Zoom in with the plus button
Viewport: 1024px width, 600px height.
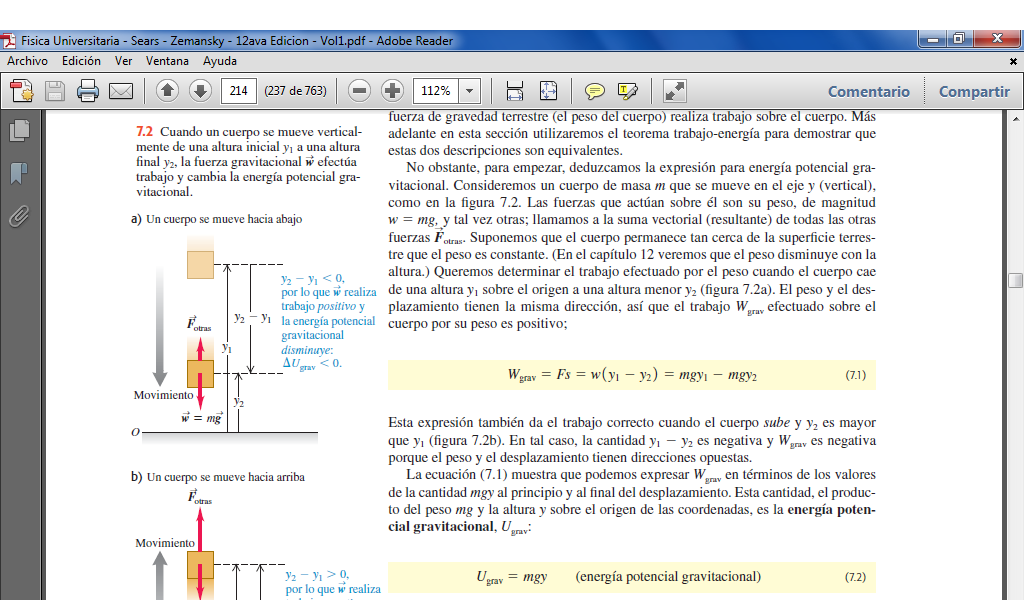393,91
